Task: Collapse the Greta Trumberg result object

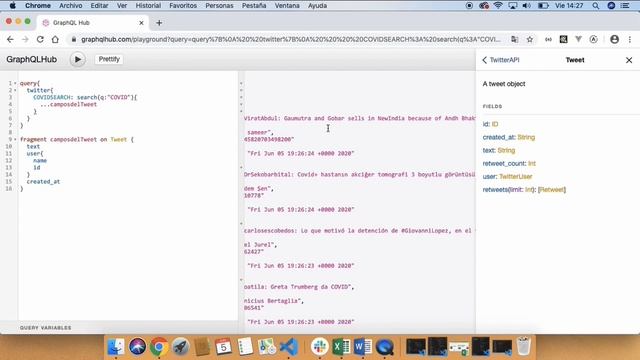Action: tap(241, 280)
